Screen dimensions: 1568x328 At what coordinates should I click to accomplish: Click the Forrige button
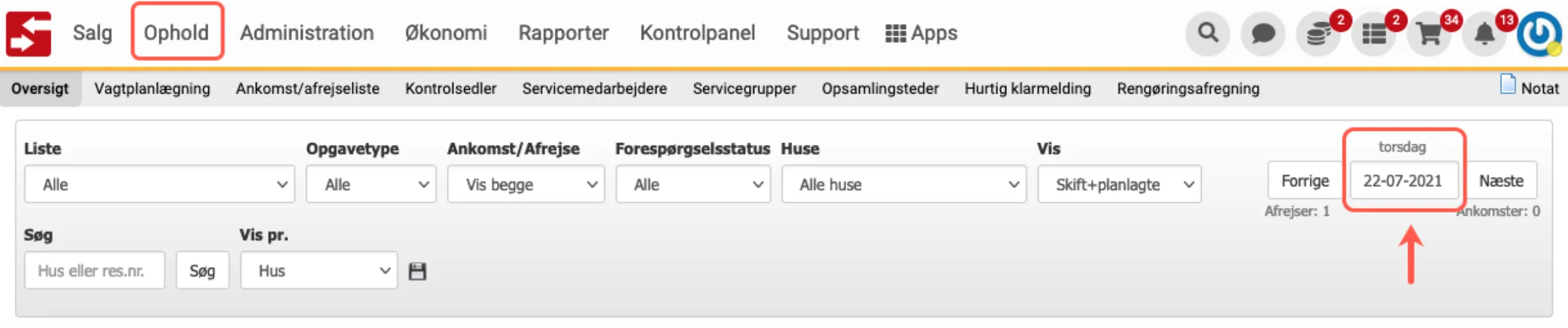pyautogui.click(x=1305, y=181)
